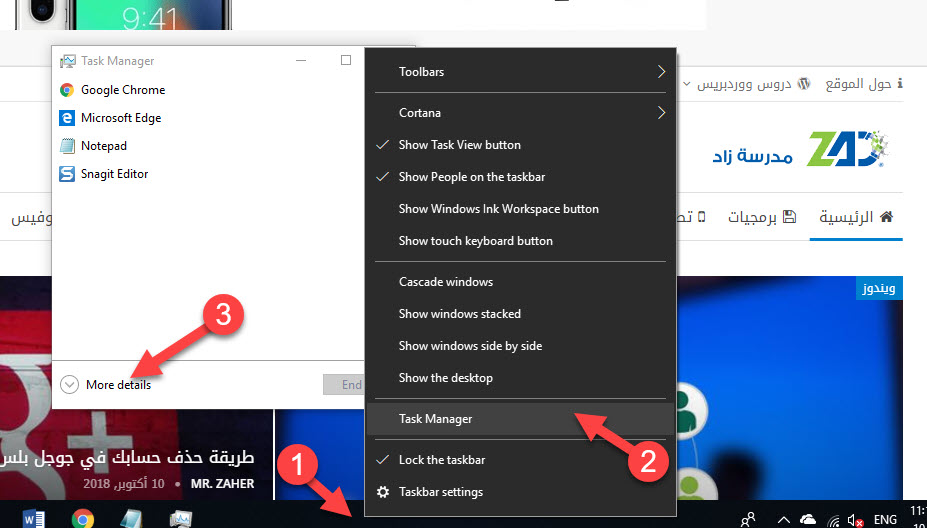Image resolution: width=927 pixels, height=528 pixels.
Task: Open the طريقة حذف حساب في جوجل article
Action: tap(127, 458)
